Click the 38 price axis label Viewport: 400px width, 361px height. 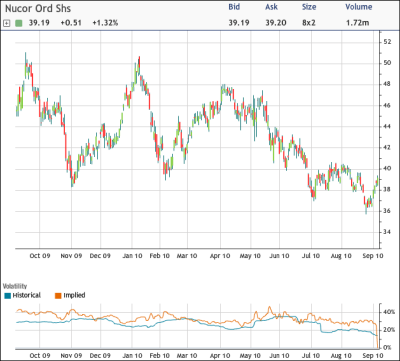click(387, 190)
